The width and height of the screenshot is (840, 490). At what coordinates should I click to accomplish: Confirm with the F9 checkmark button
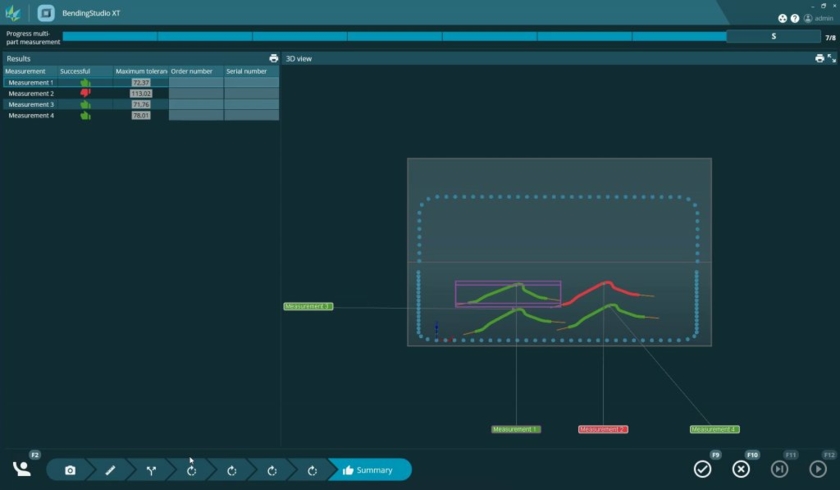pyautogui.click(x=702, y=469)
